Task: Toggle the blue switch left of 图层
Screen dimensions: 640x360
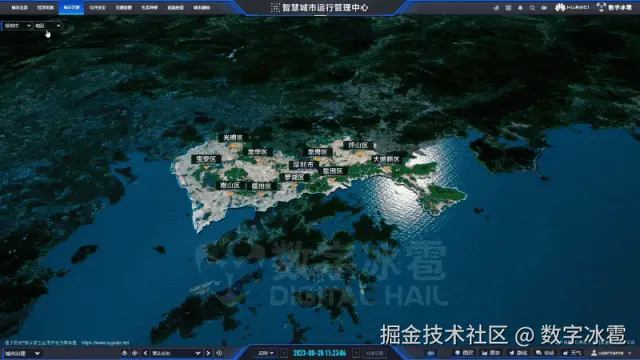Action: [431, 353]
